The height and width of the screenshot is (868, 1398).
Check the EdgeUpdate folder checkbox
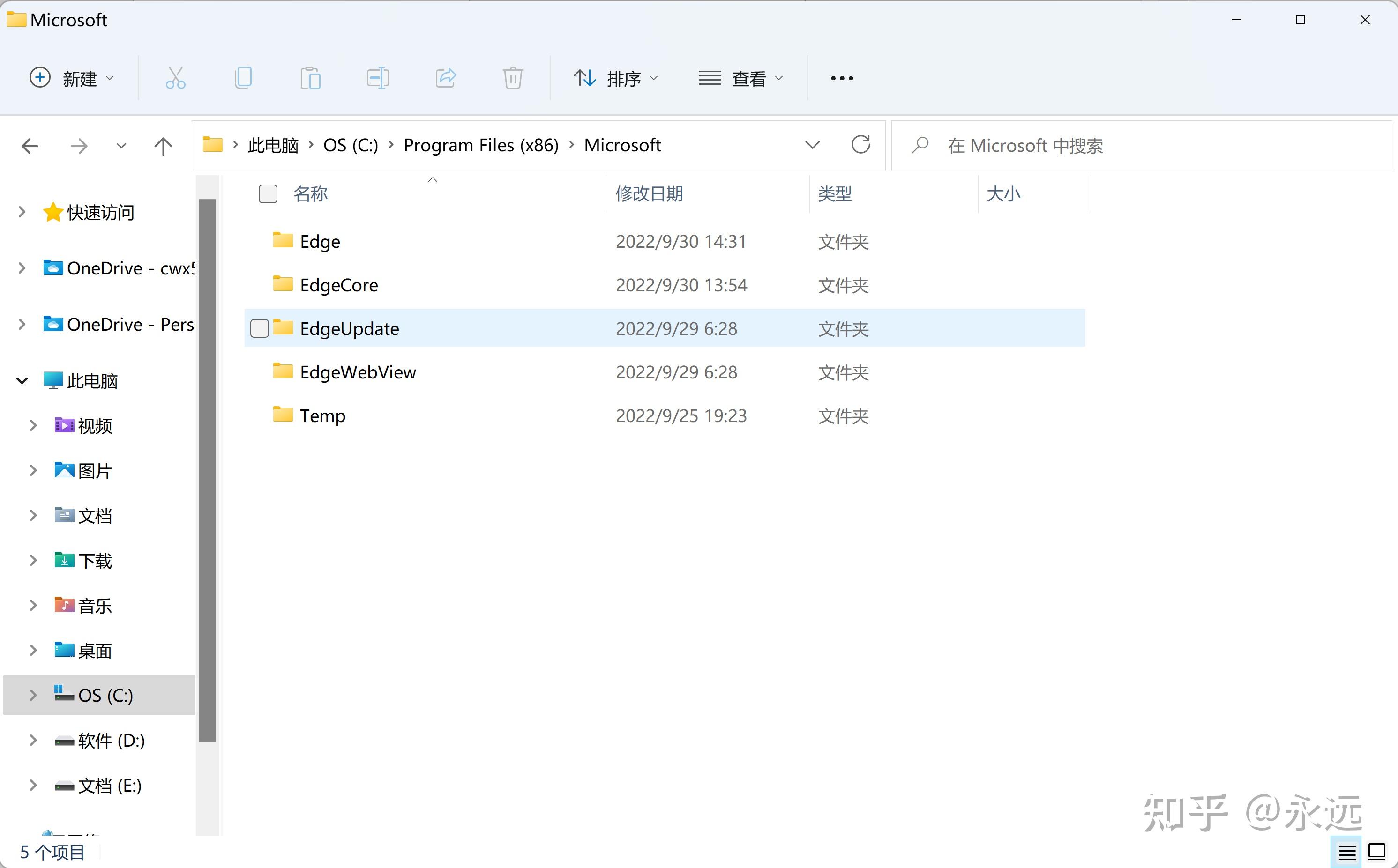click(x=260, y=328)
